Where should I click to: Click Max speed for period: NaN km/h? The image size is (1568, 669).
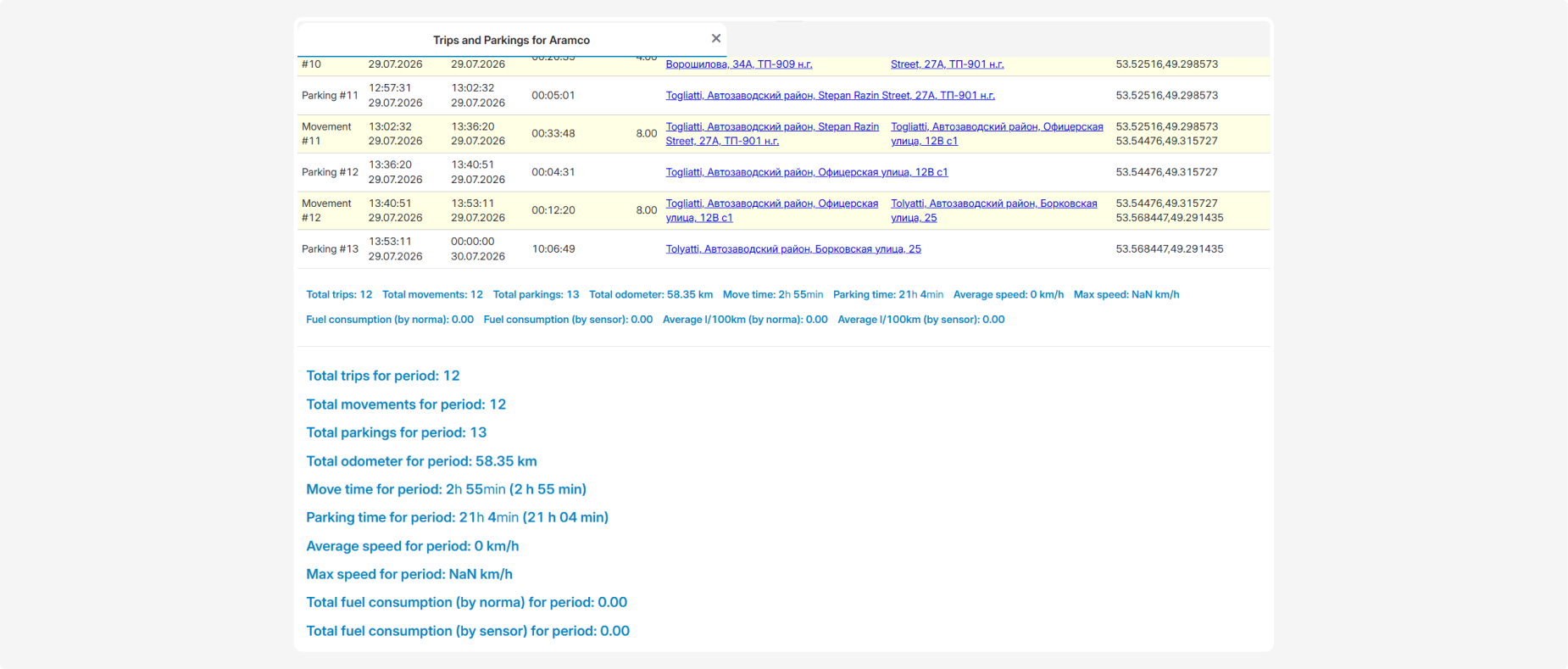[409, 574]
